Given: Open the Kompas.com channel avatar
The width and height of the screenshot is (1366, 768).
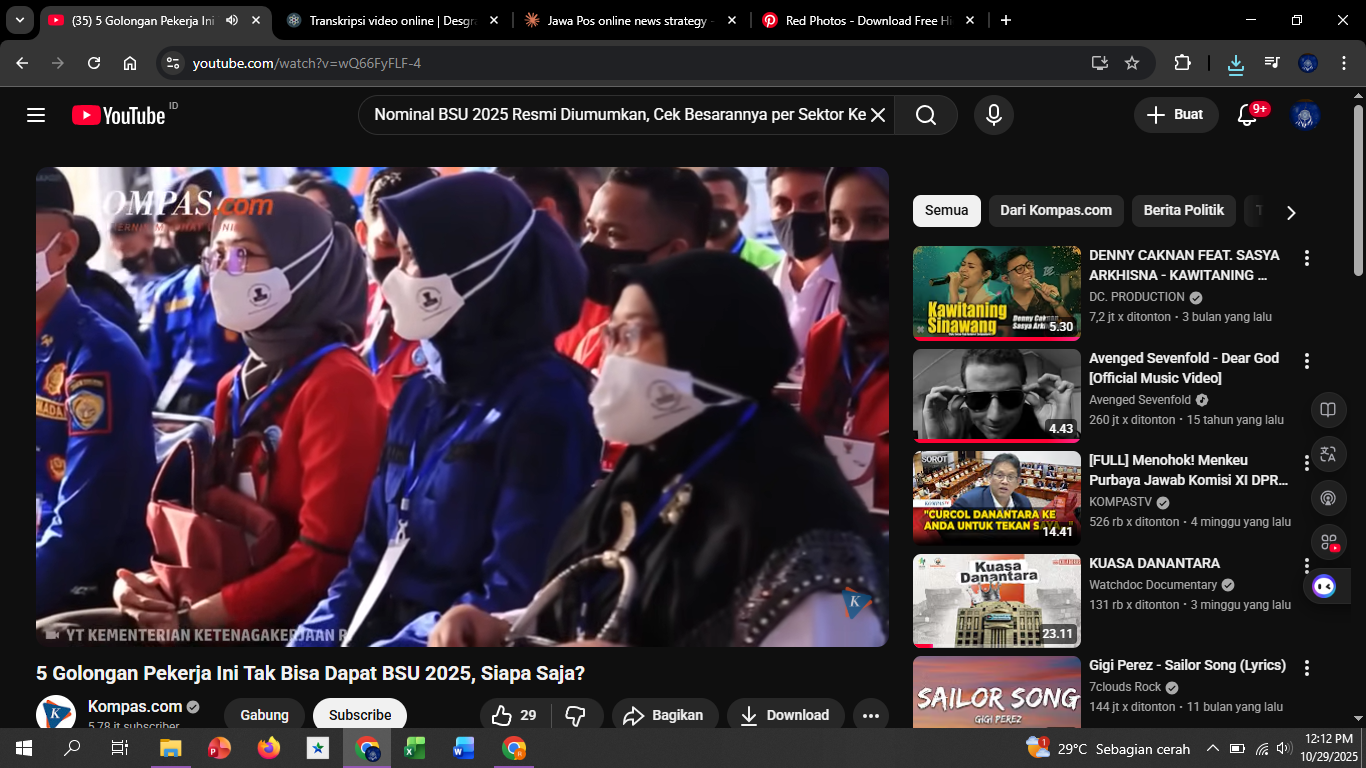Looking at the screenshot, I should (56, 712).
